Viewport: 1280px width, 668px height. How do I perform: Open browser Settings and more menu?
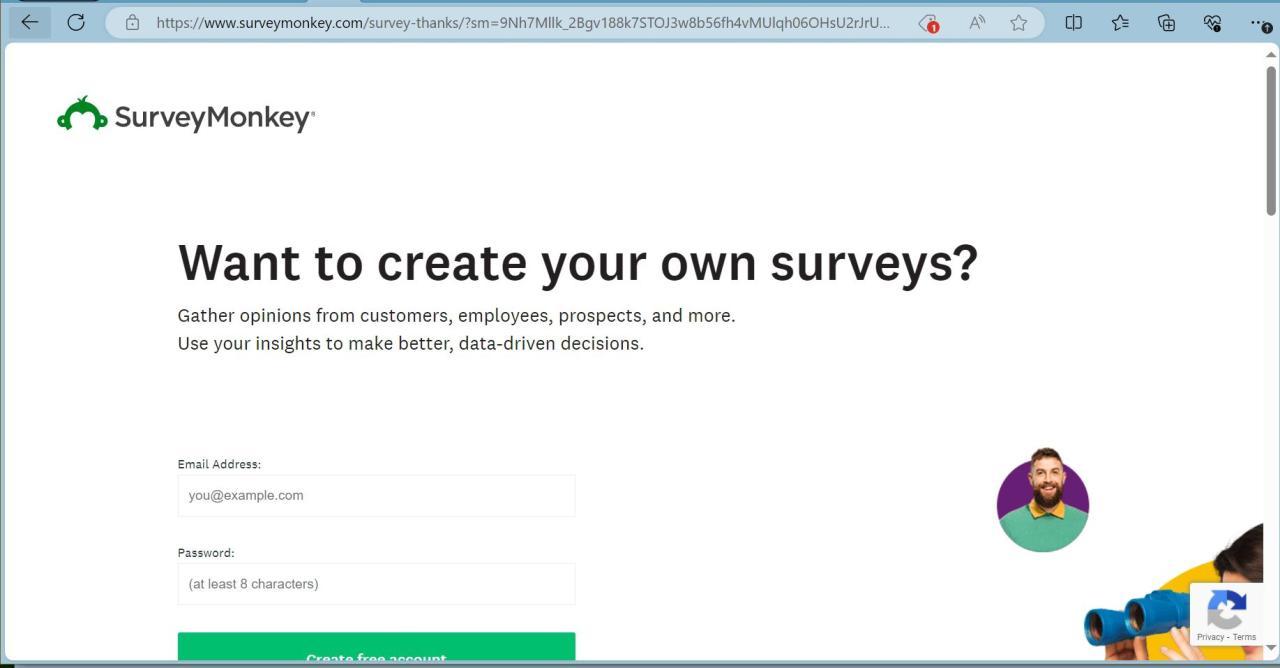point(1259,23)
